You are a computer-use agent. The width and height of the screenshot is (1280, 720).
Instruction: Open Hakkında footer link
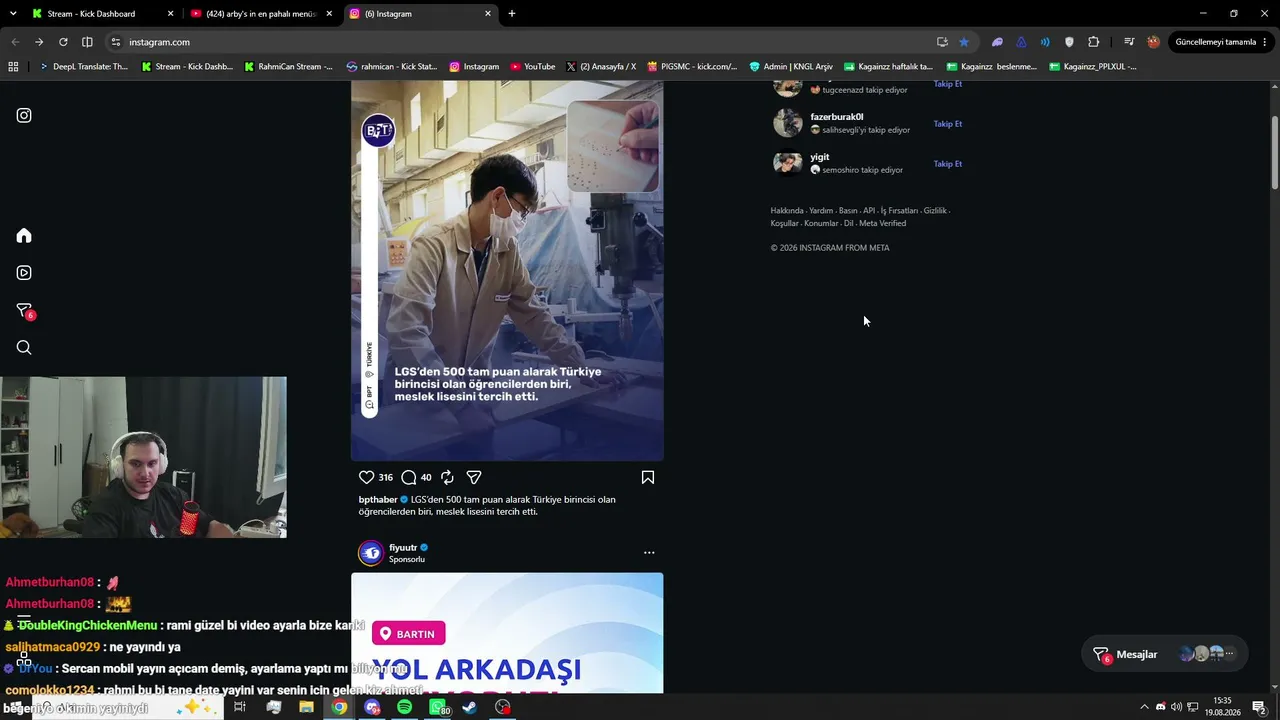coord(787,211)
